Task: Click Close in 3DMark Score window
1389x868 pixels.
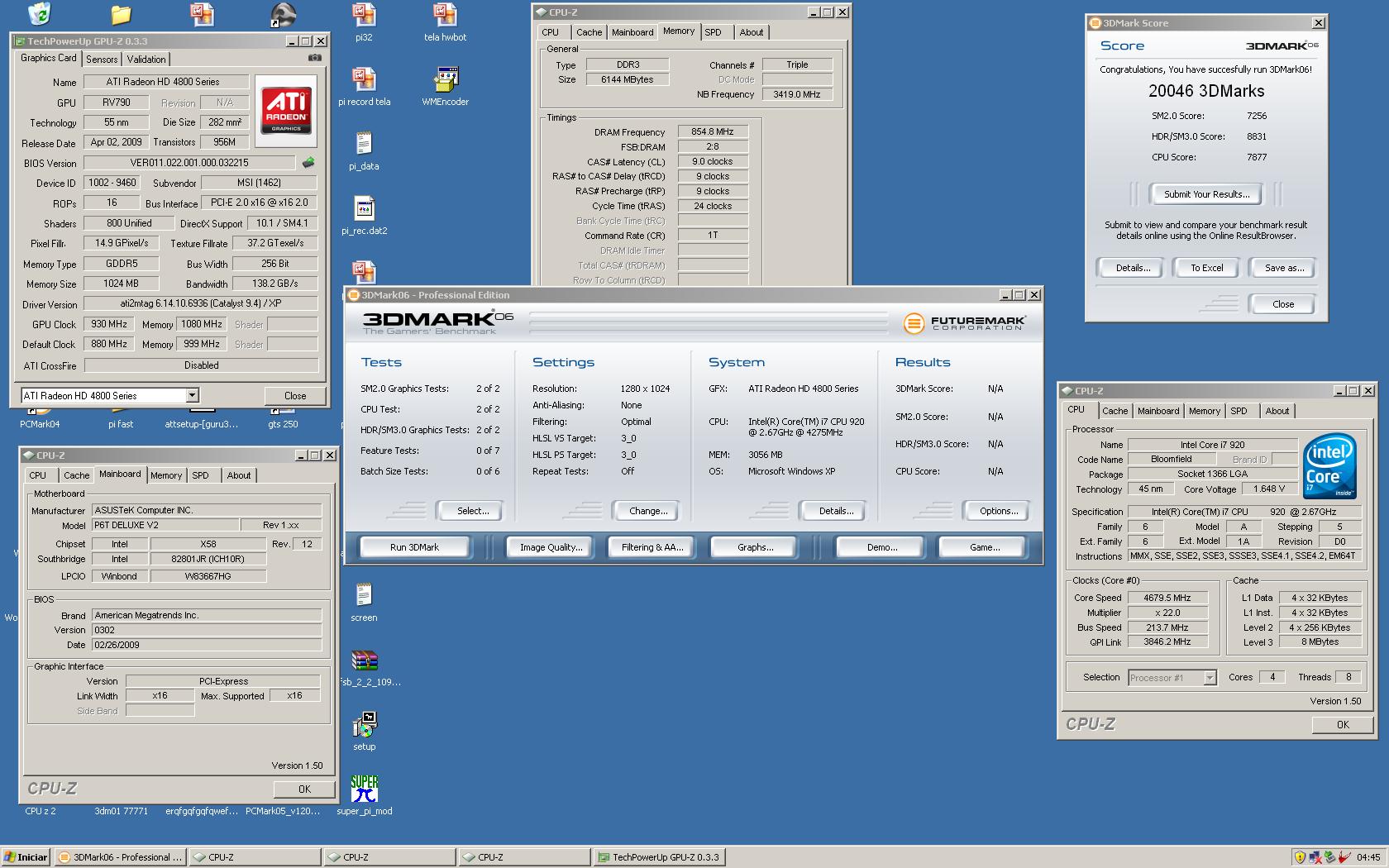Action: click(x=1283, y=304)
